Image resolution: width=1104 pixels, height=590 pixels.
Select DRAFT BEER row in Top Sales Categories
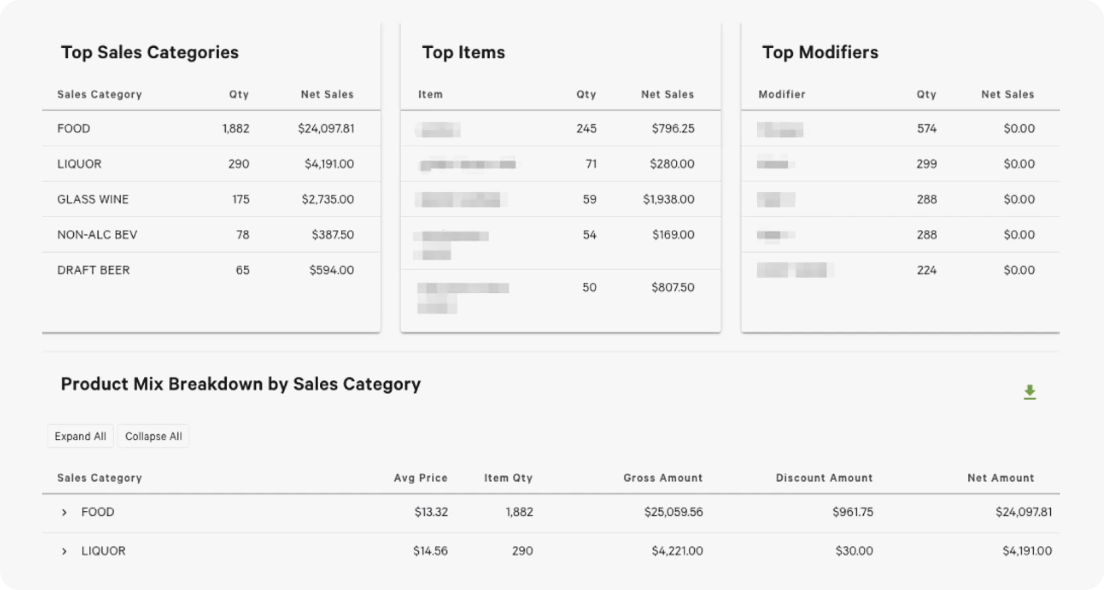click(211, 270)
